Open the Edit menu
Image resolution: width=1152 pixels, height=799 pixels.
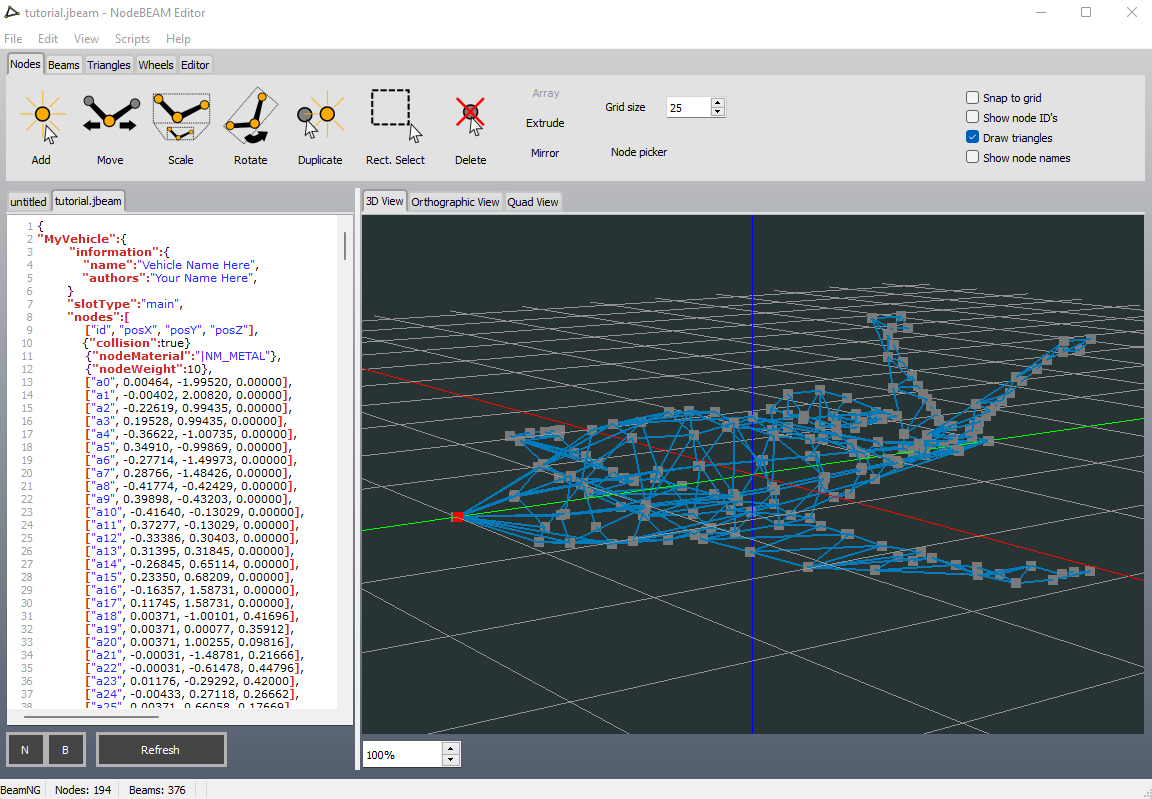[48, 39]
